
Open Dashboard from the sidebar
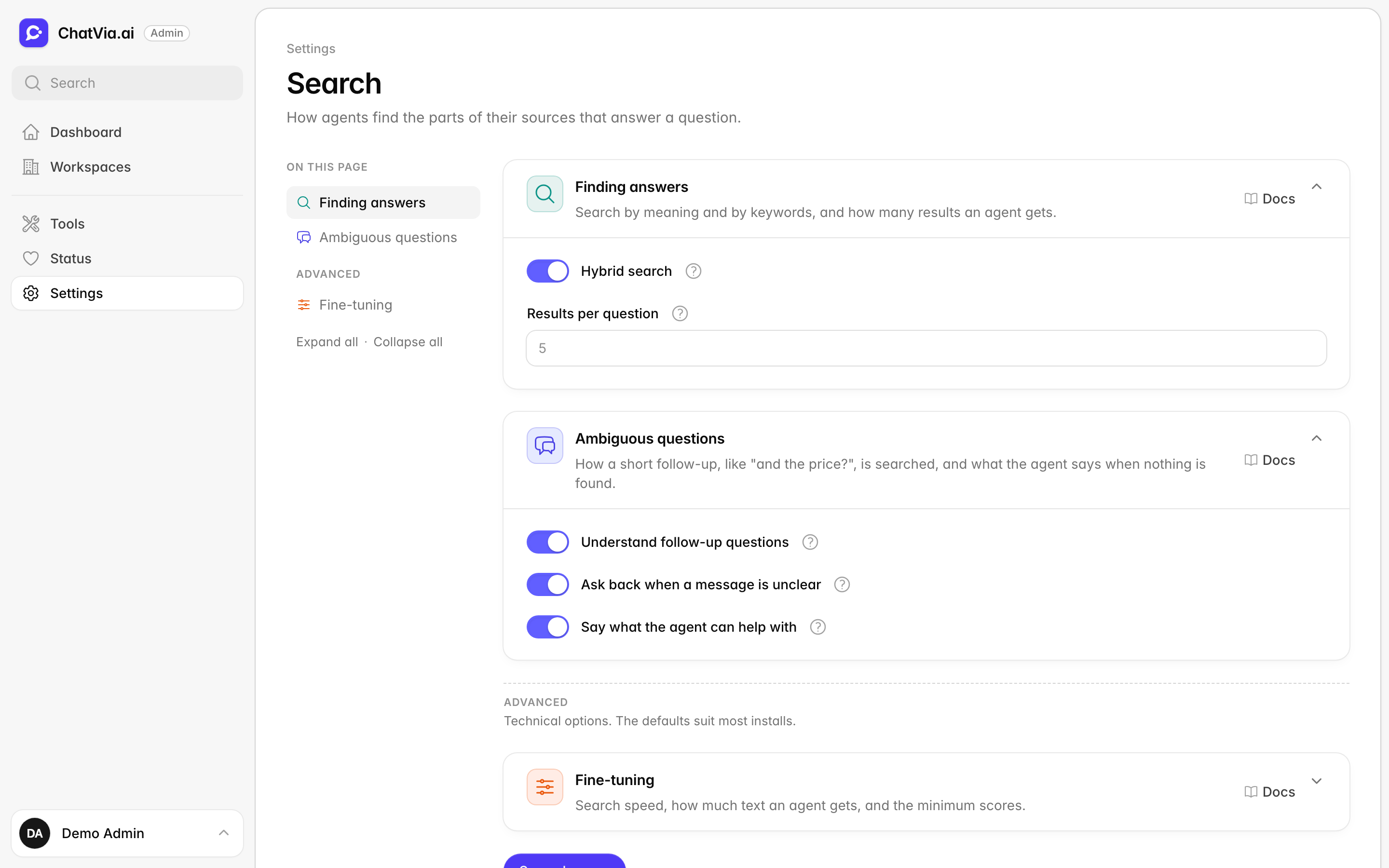127,132
